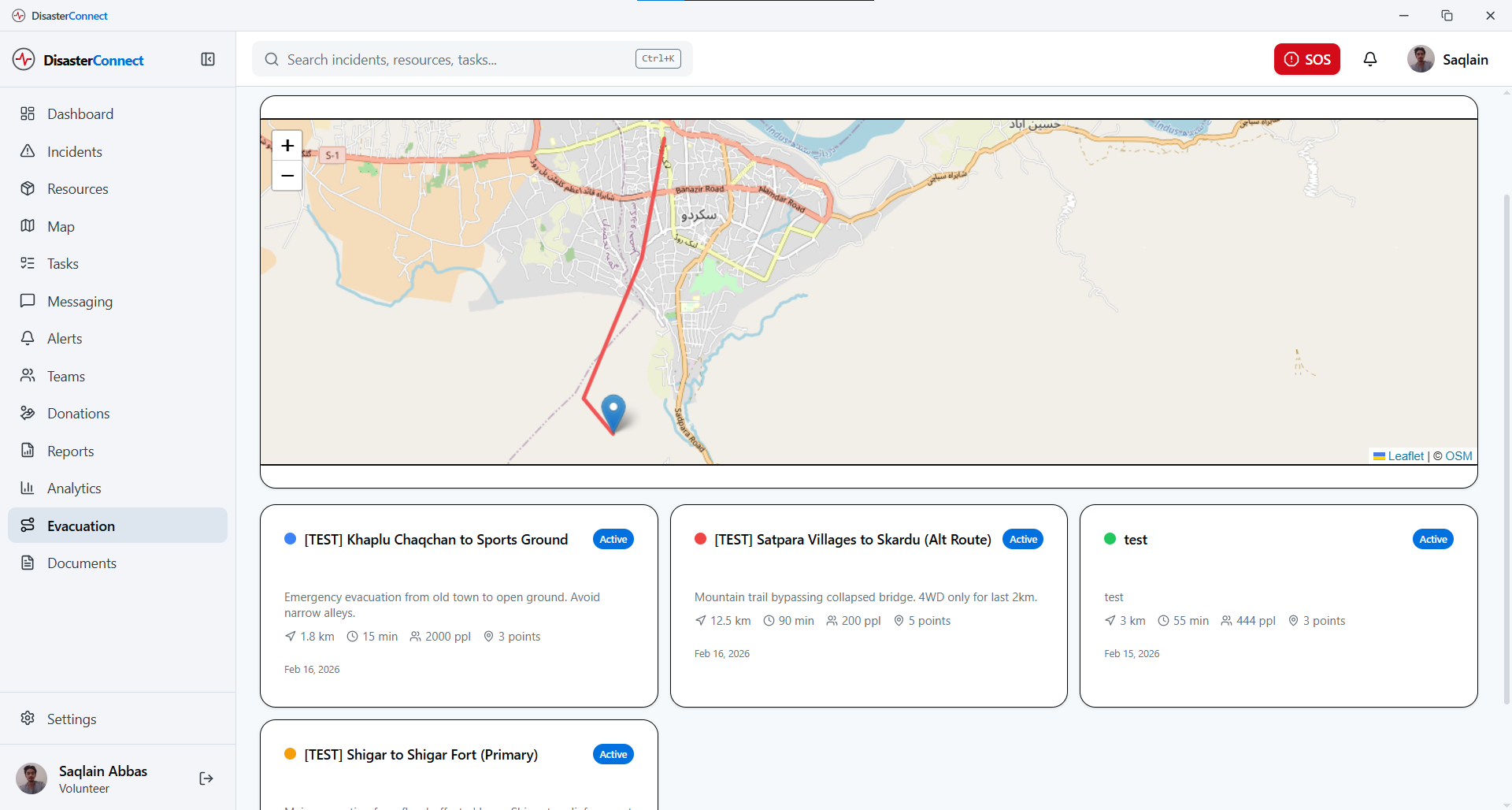Click Active badge on the test route
This screenshot has width=1512, height=810.
(x=1432, y=540)
